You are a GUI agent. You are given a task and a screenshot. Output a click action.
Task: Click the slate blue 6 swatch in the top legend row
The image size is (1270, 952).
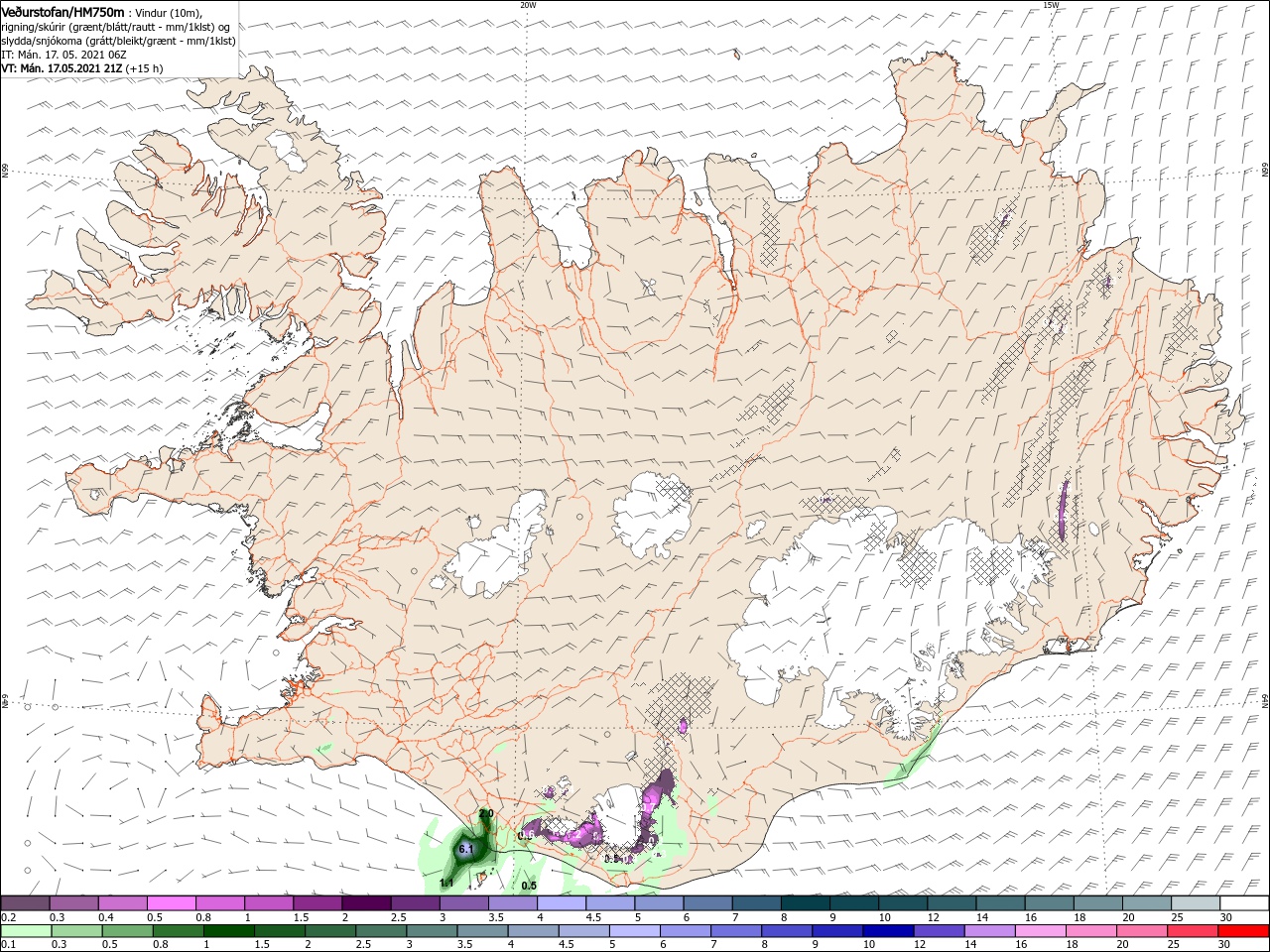coord(708,903)
